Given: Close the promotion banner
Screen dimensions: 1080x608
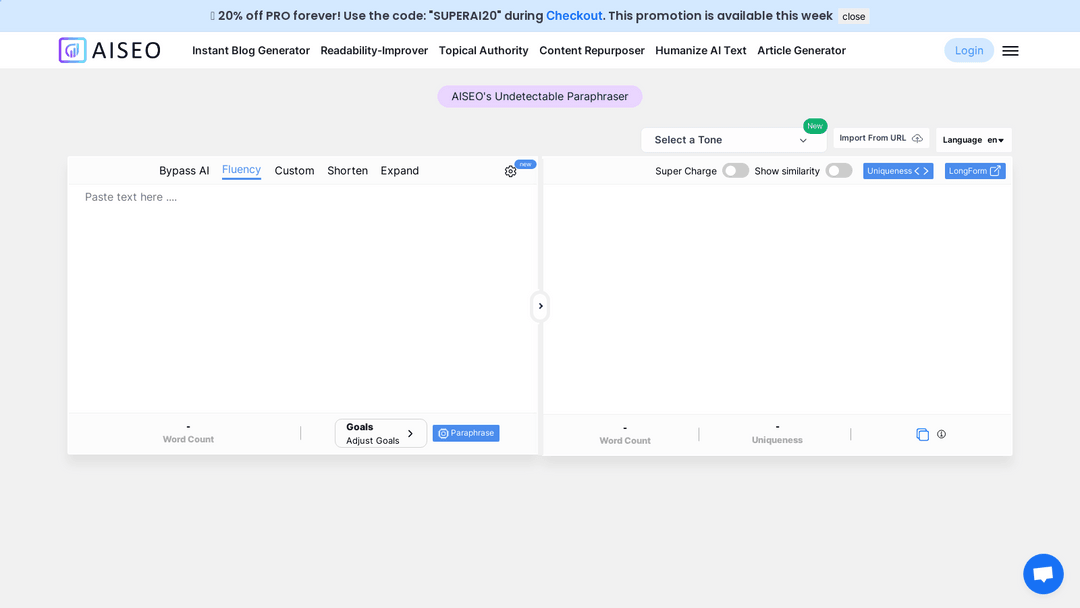Looking at the screenshot, I should pos(853,17).
